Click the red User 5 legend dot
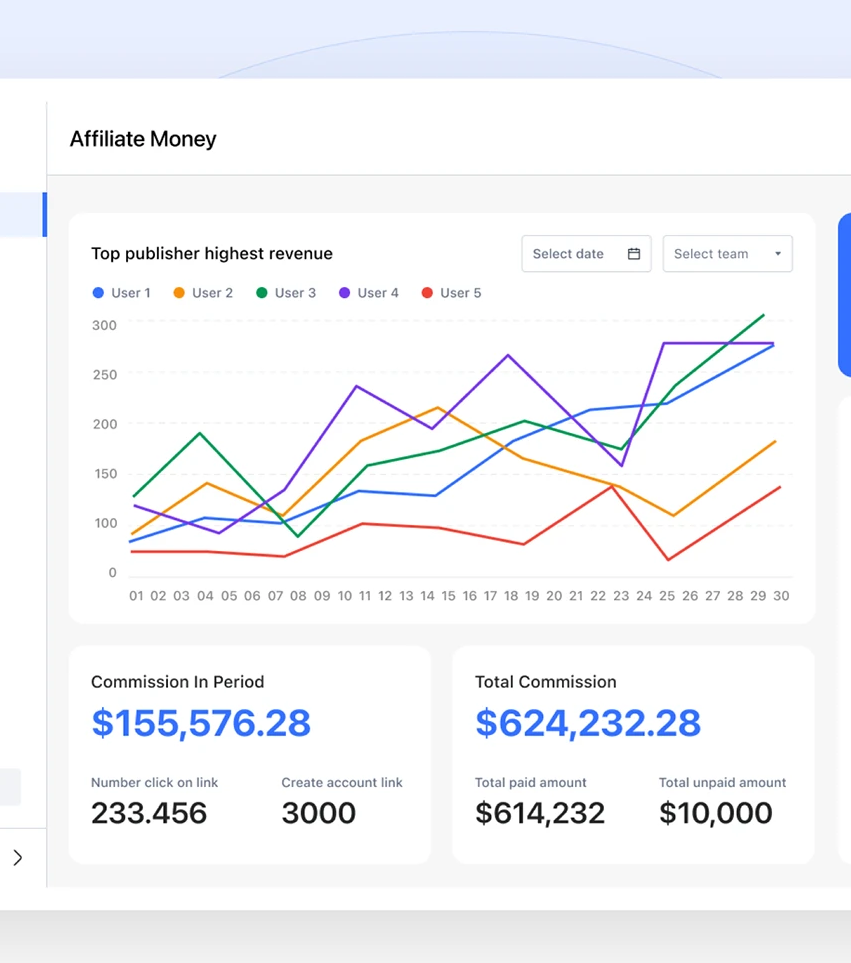The width and height of the screenshot is (851, 963). click(428, 293)
